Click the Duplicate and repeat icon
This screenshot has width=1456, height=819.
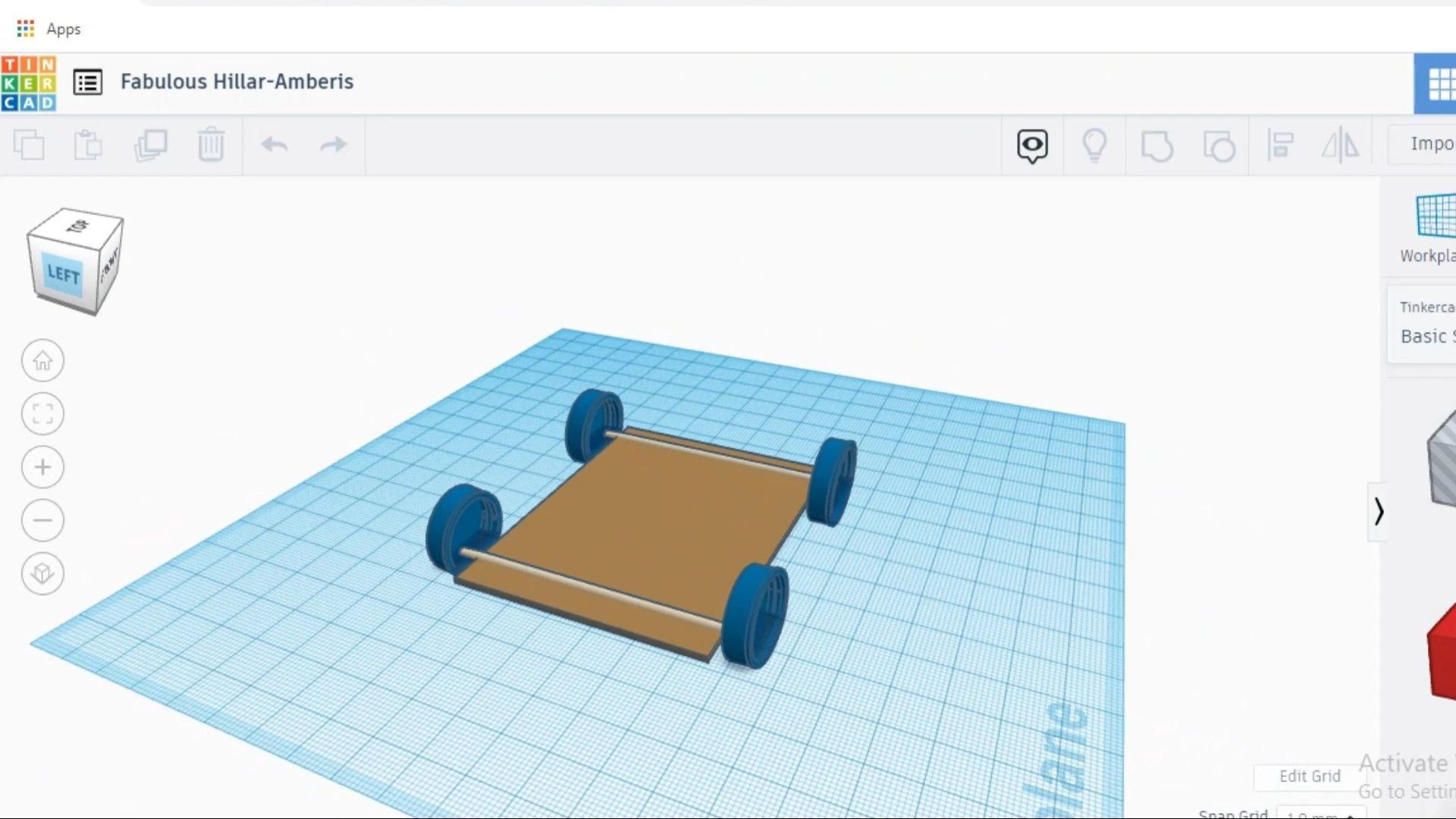click(150, 144)
